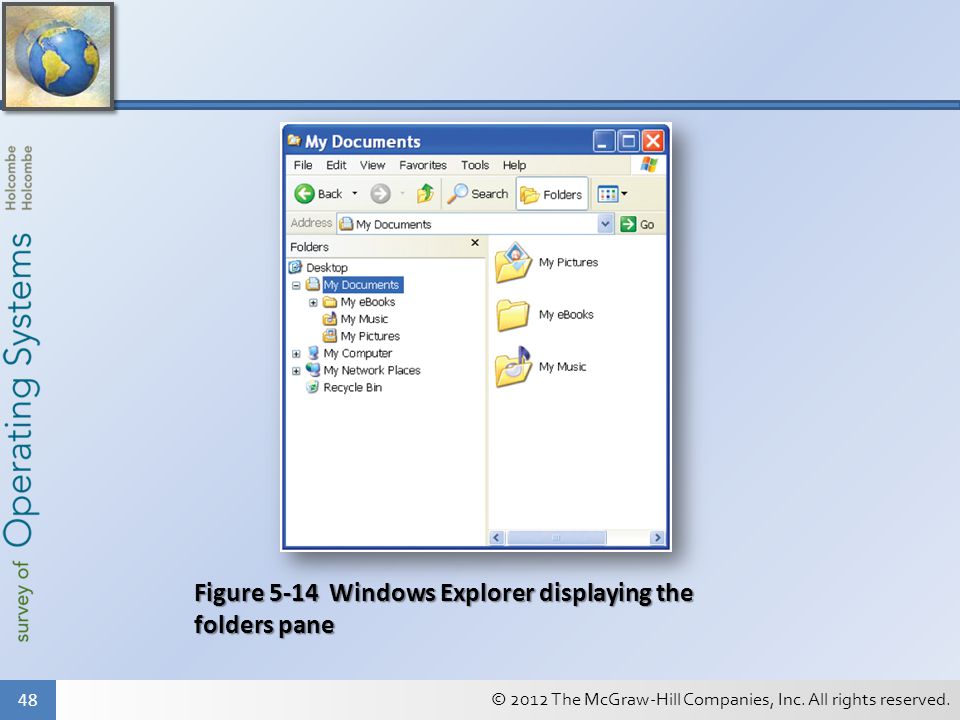The image size is (960, 720).
Task: Select the large My Music folder icon
Action: (513, 367)
